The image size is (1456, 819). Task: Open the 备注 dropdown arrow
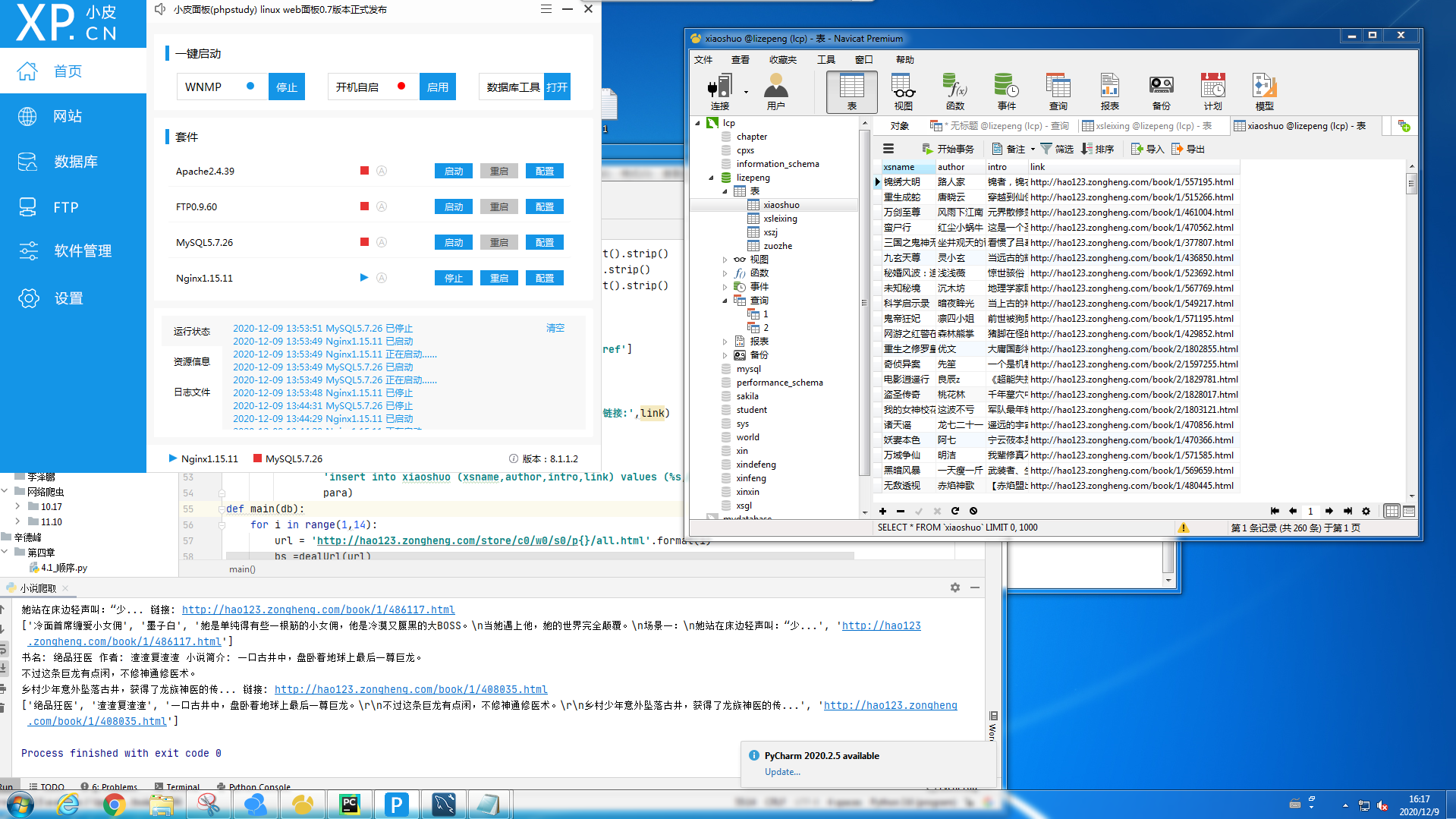pyautogui.click(x=1033, y=150)
